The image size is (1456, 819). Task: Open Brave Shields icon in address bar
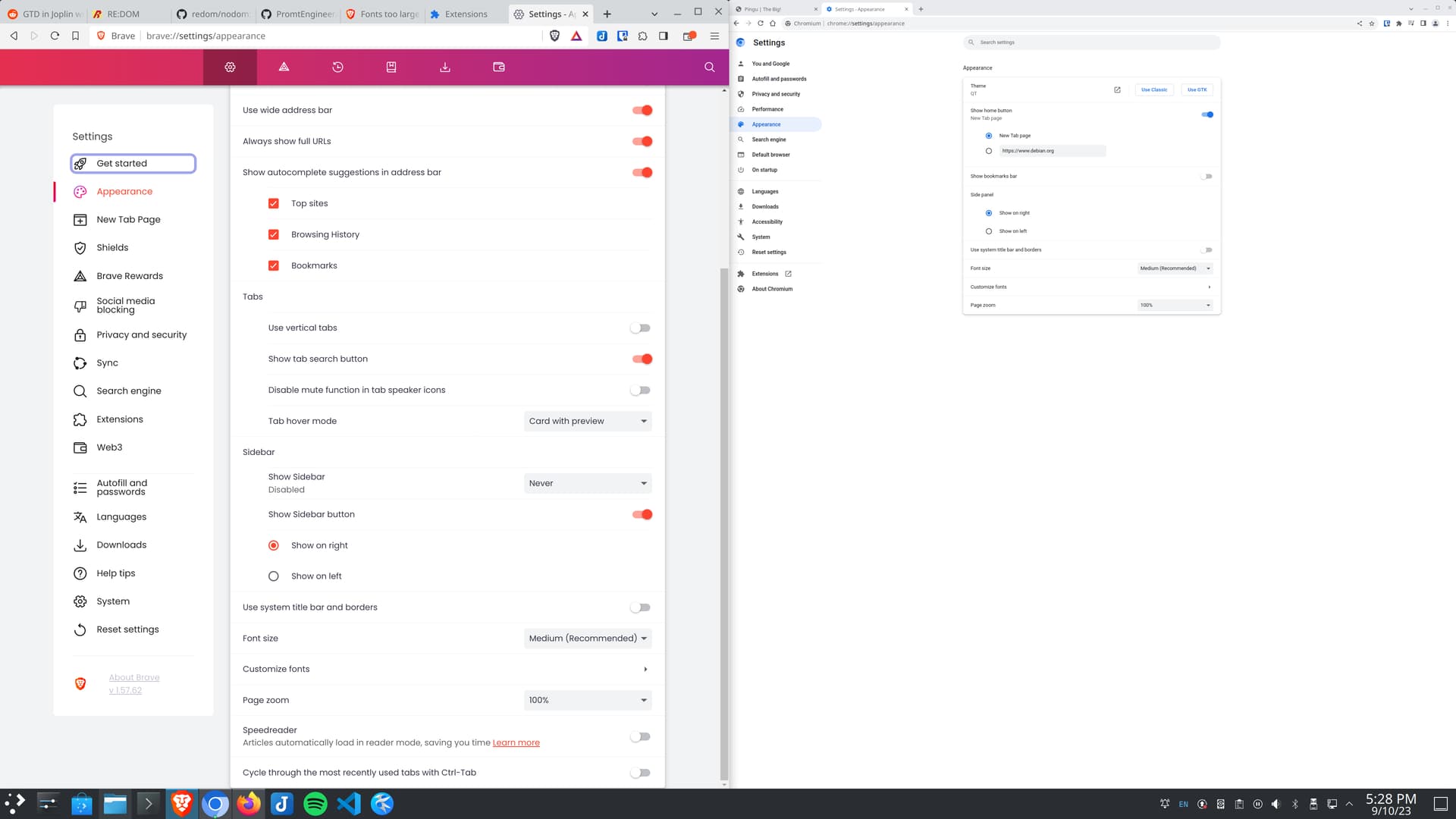pyautogui.click(x=554, y=36)
